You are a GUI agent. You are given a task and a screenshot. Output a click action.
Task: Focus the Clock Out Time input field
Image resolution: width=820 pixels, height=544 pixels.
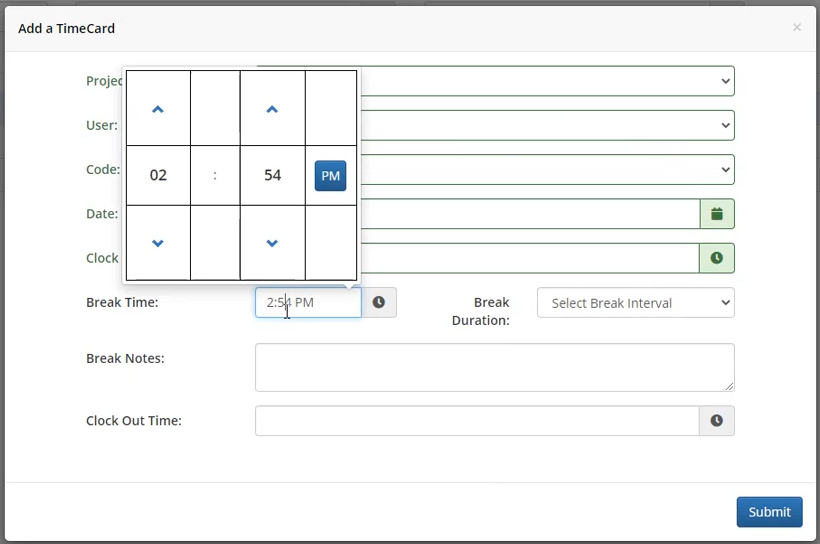(476, 421)
